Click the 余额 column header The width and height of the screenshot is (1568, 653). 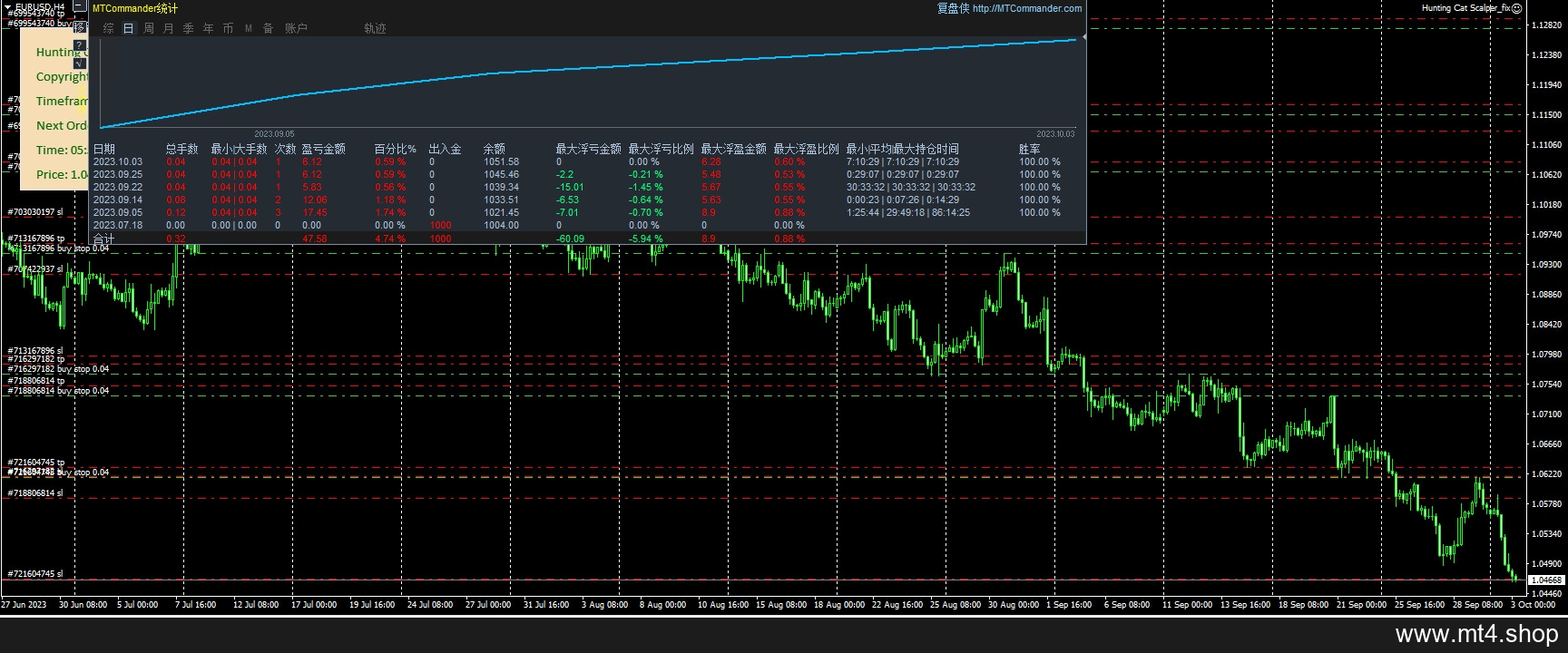coord(494,149)
